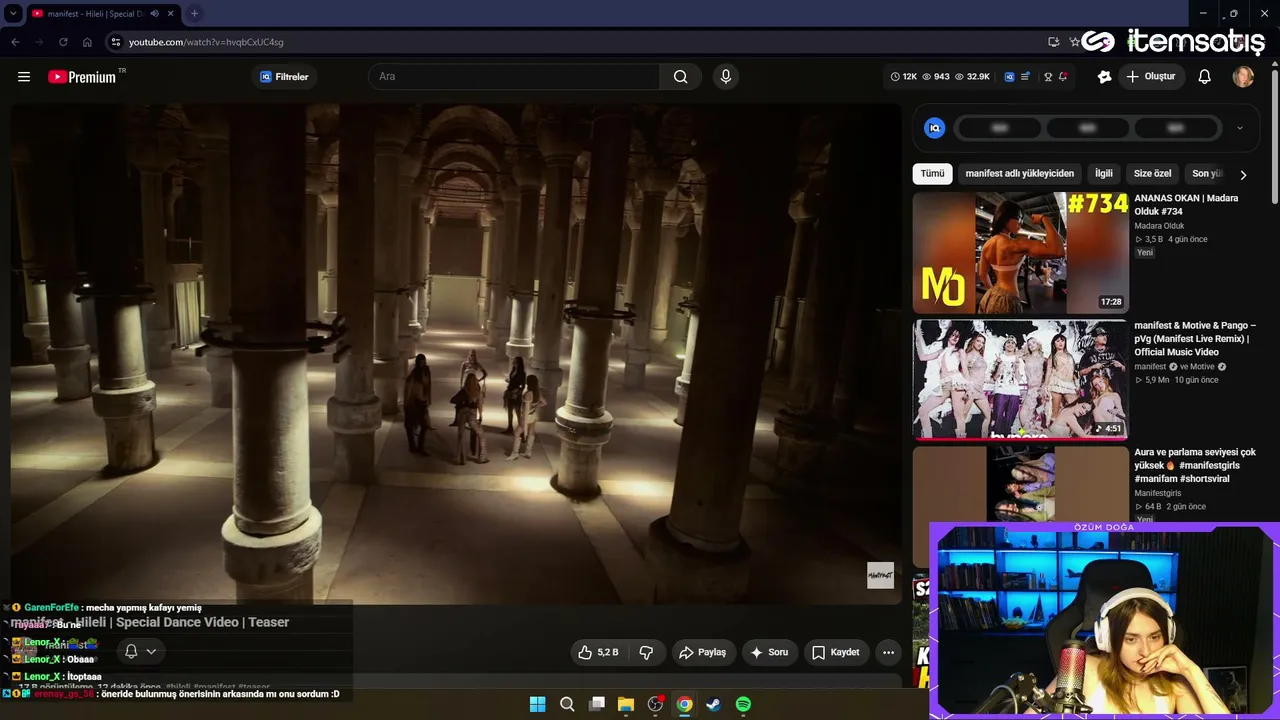Dislike the video with thumbs down
This screenshot has height=720, width=1280.
pyautogui.click(x=646, y=652)
